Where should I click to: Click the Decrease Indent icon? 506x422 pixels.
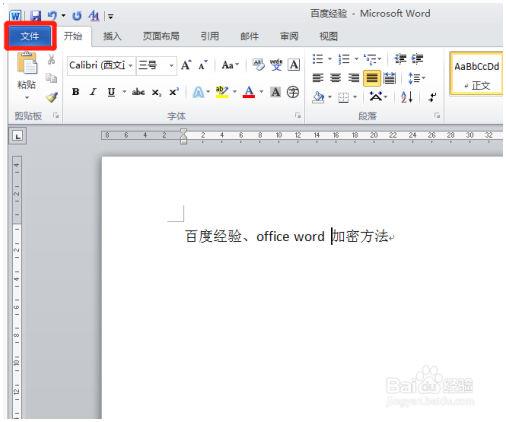coord(400,59)
